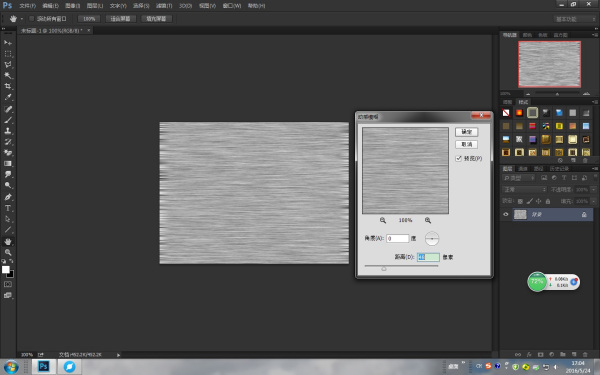Click the pixel layer filter icon
Screen dimensions: 600x375
point(544,178)
